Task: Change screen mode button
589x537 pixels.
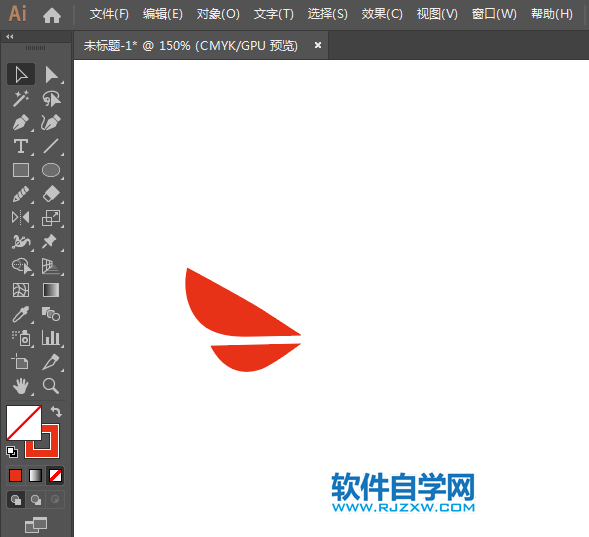Action: (x=36, y=525)
